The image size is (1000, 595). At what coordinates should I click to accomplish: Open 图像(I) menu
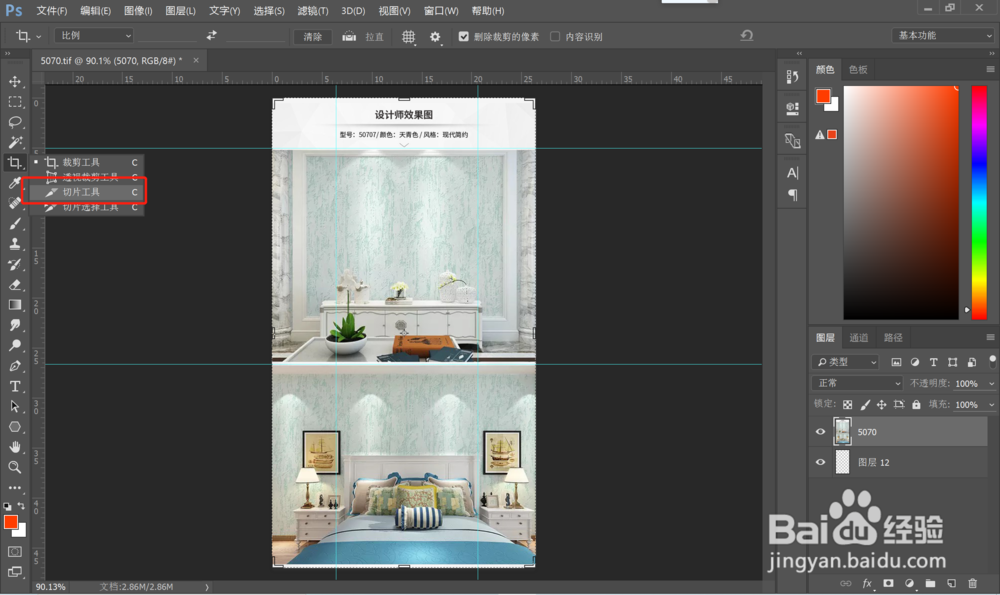click(138, 11)
